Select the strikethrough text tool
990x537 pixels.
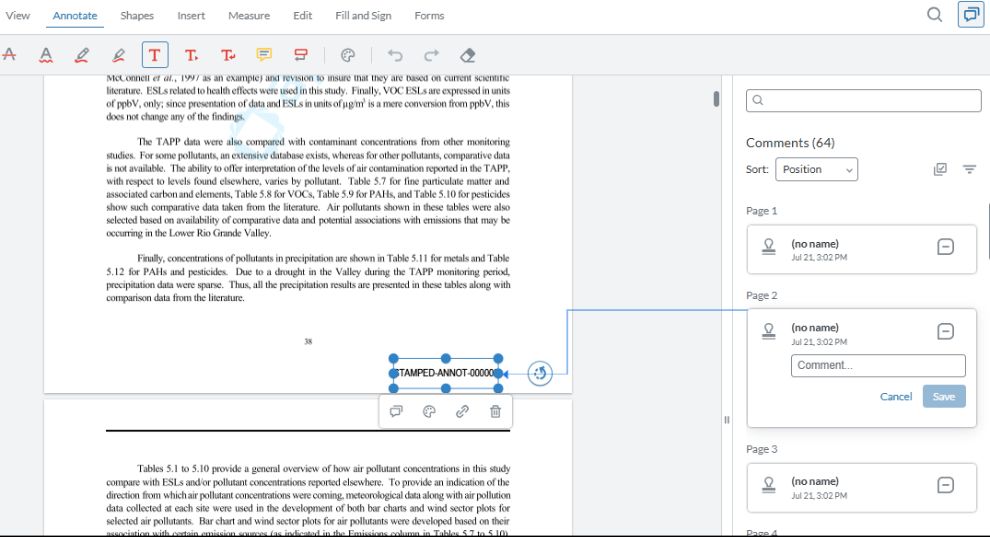click(x=9, y=55)
